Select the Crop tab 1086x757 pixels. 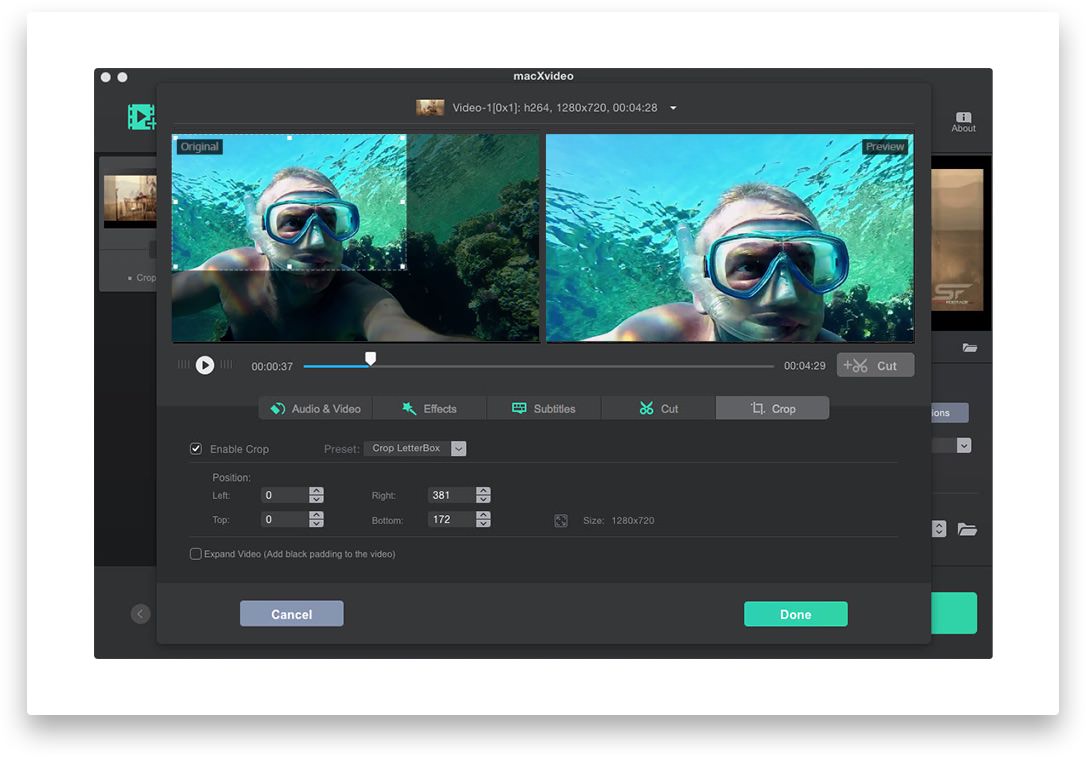pos(772,409)
